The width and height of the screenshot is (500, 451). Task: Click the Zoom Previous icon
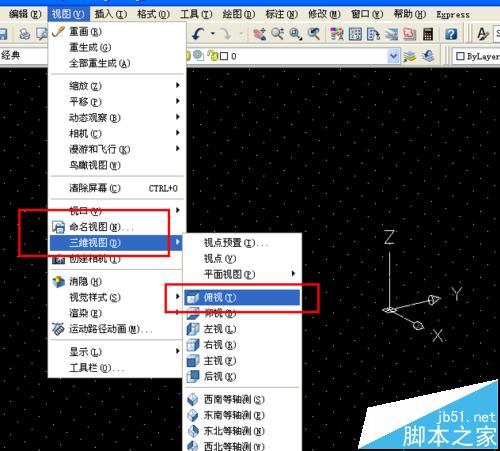click(x=314, y=34)
